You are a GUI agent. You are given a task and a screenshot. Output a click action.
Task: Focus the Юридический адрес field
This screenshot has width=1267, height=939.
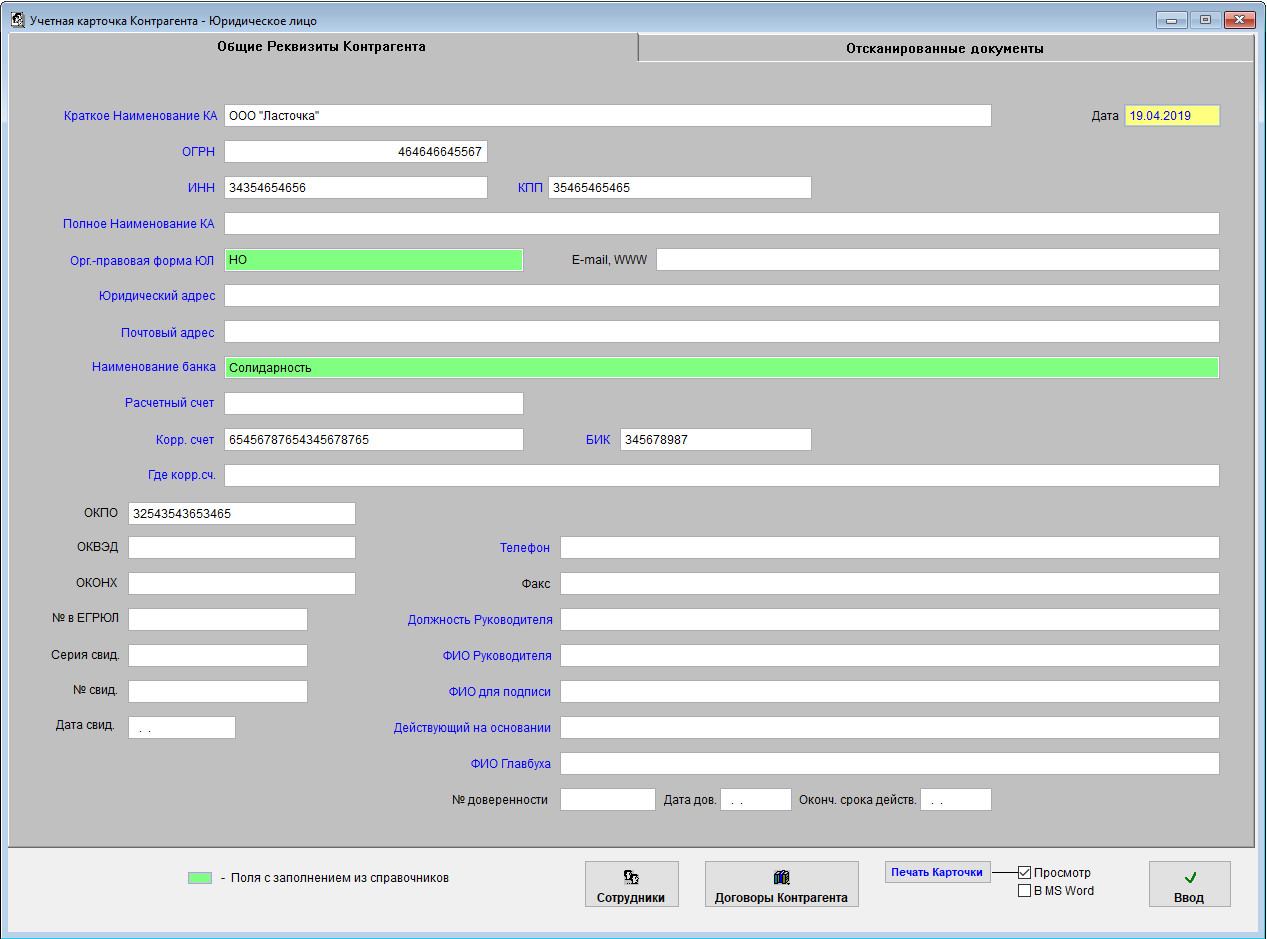721,296
